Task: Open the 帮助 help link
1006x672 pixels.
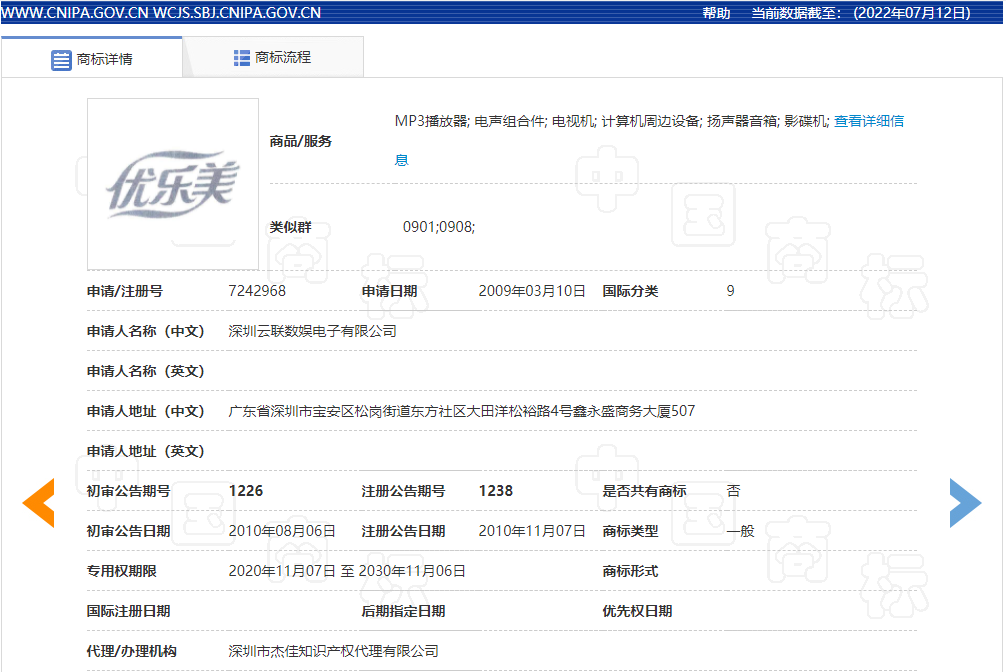Action: click(x=716, y=13)
